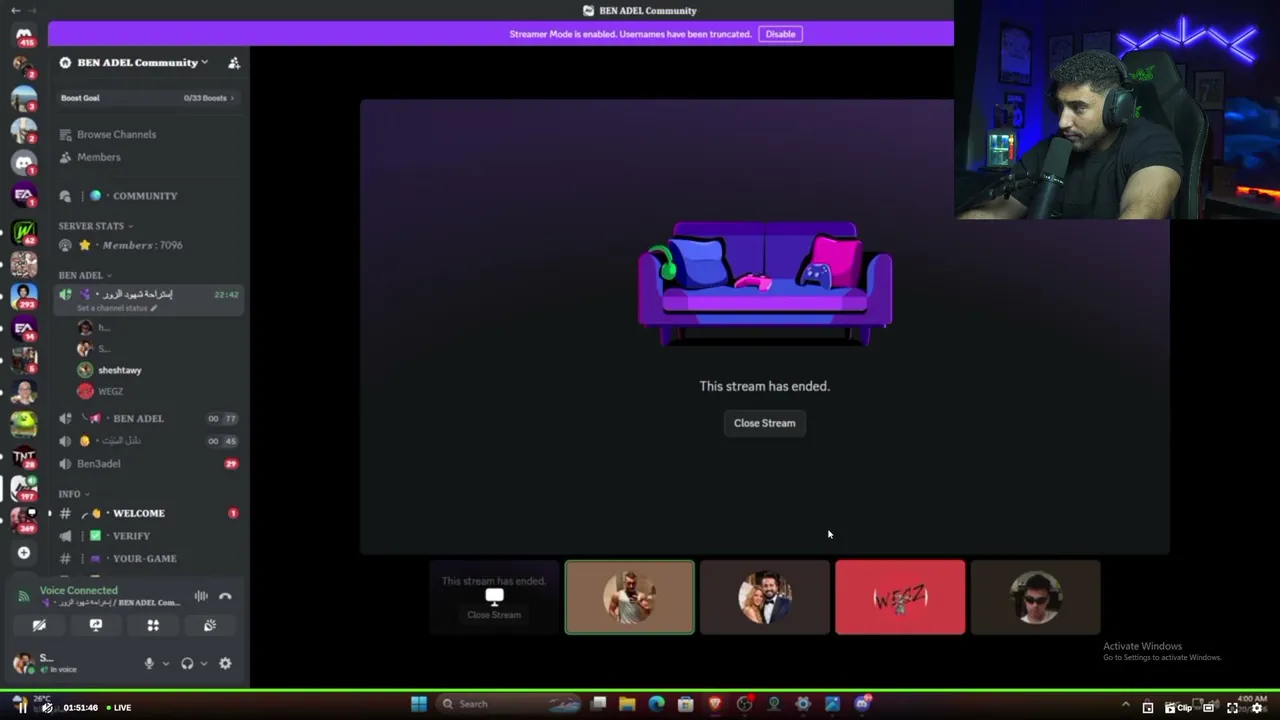Click the Voice Connected status text
1280x720 pixels.
click(78, 591)
